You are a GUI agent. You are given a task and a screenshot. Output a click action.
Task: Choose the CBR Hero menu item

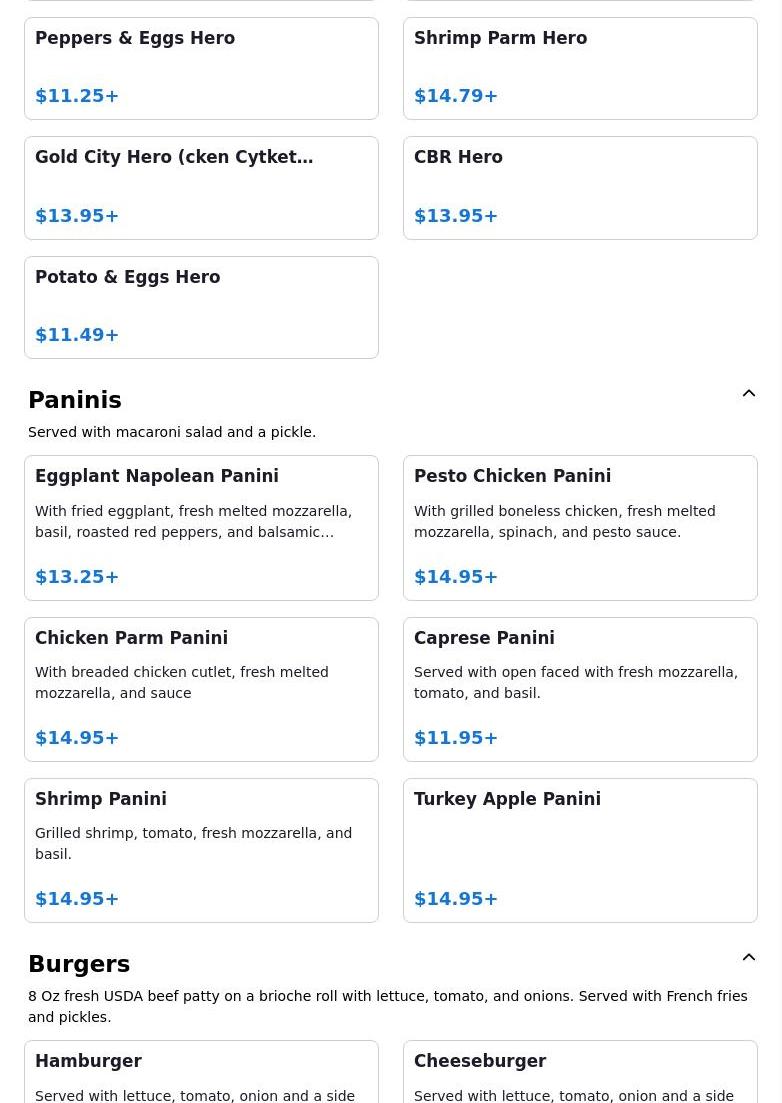(x=580, y=188)
